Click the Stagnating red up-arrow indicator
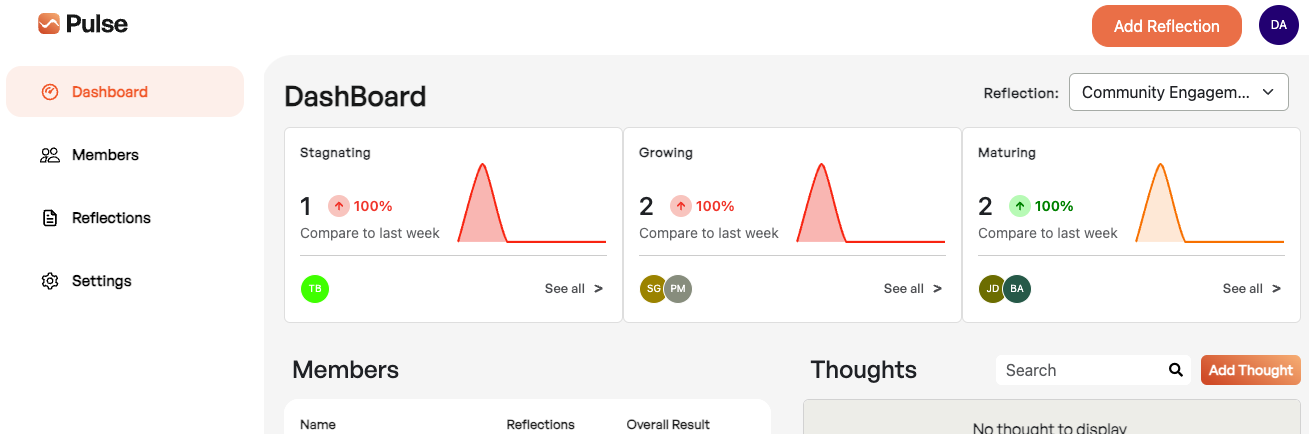 [x=339, y=206]
